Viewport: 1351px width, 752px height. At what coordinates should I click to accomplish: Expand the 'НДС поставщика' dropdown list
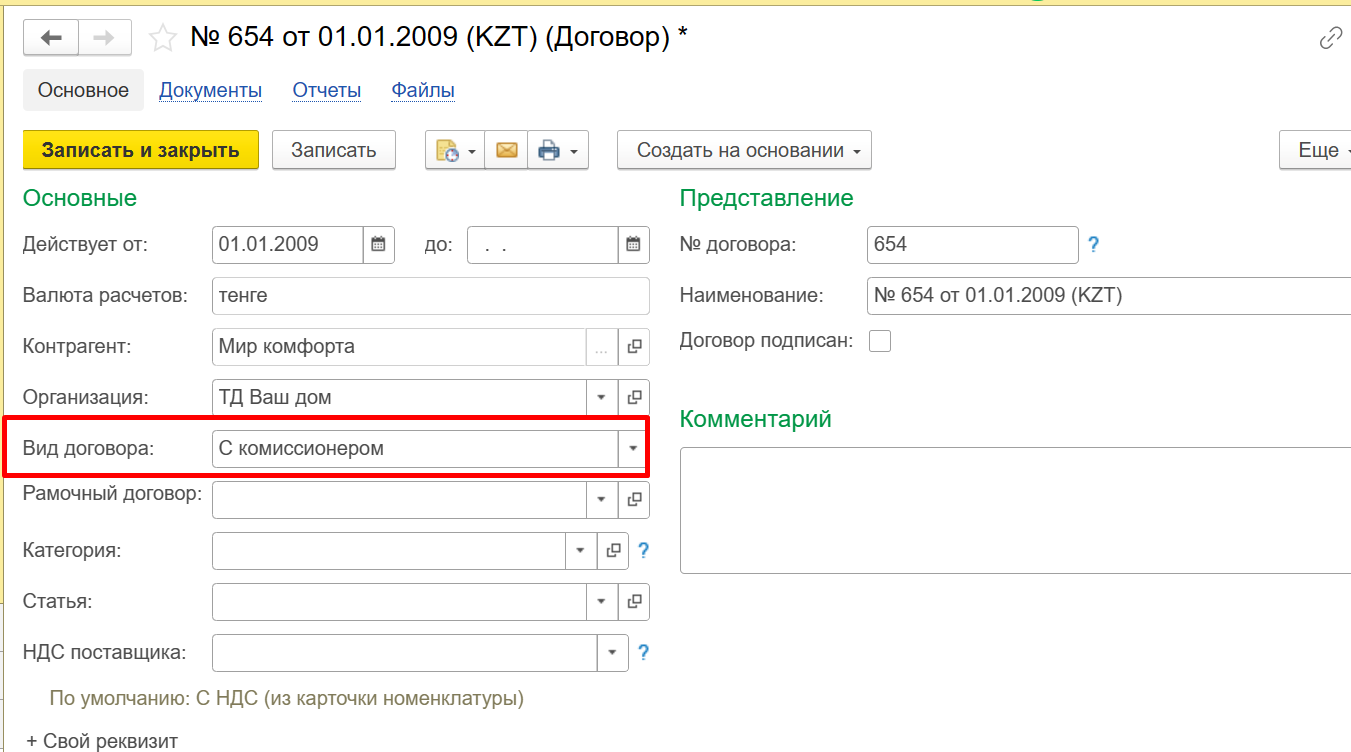(612, 653)
